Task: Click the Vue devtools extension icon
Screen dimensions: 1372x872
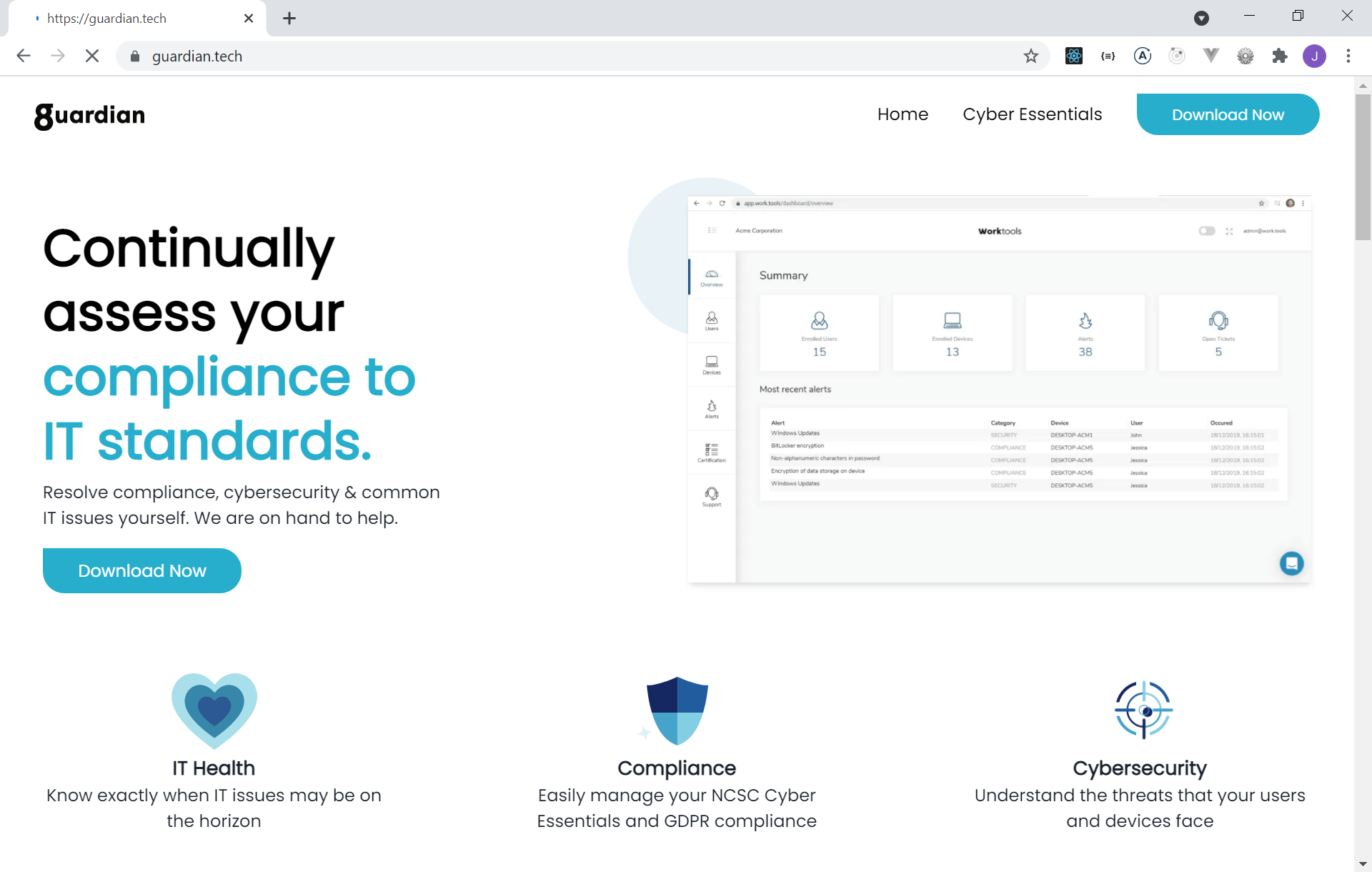Action: click(x=1211, y=56)
